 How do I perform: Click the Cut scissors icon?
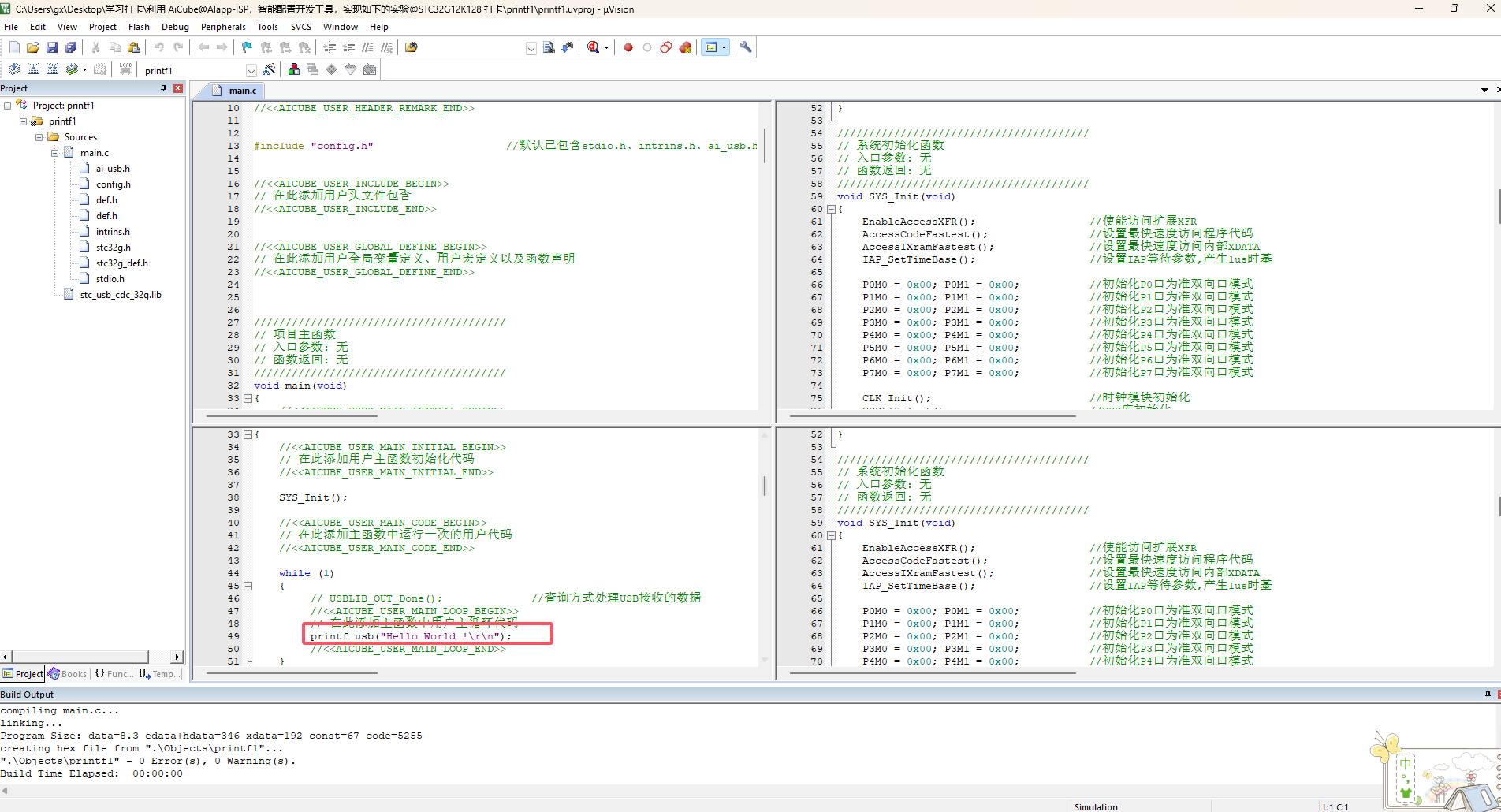[x=96, y=47]
